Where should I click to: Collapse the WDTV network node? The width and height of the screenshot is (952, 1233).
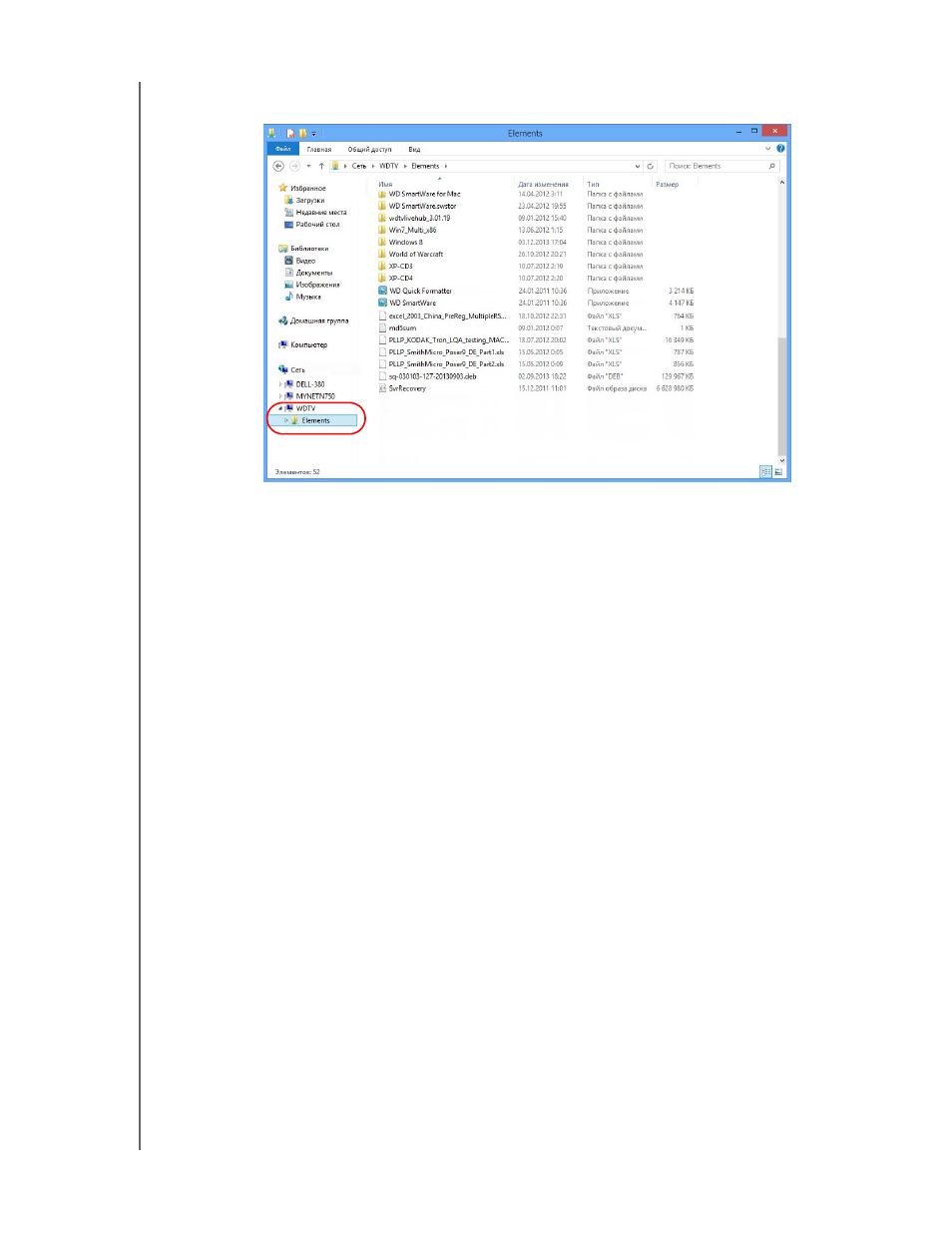280,408
